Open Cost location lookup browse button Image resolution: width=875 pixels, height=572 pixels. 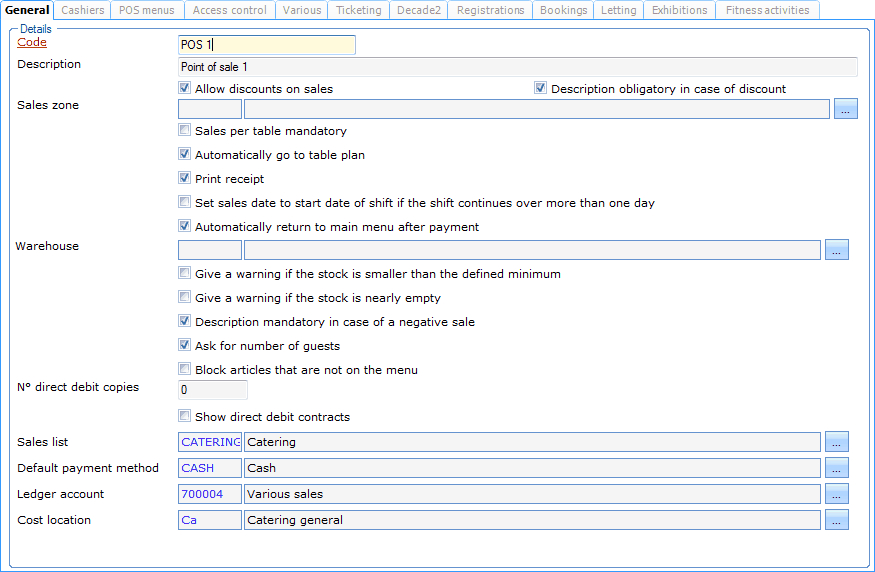tap(837, 520)
